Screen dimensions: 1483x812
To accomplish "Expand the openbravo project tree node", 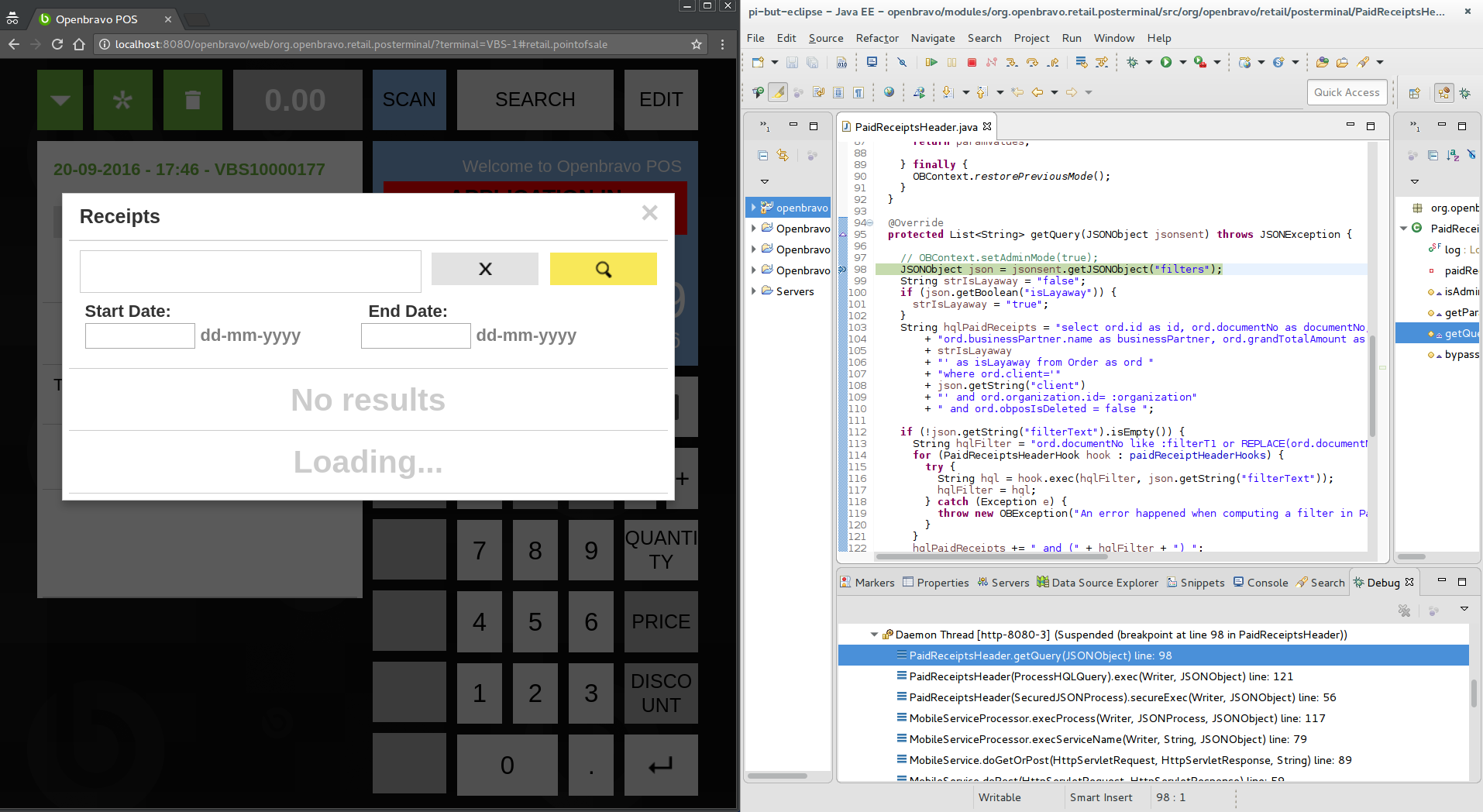I will pos(753,208).
